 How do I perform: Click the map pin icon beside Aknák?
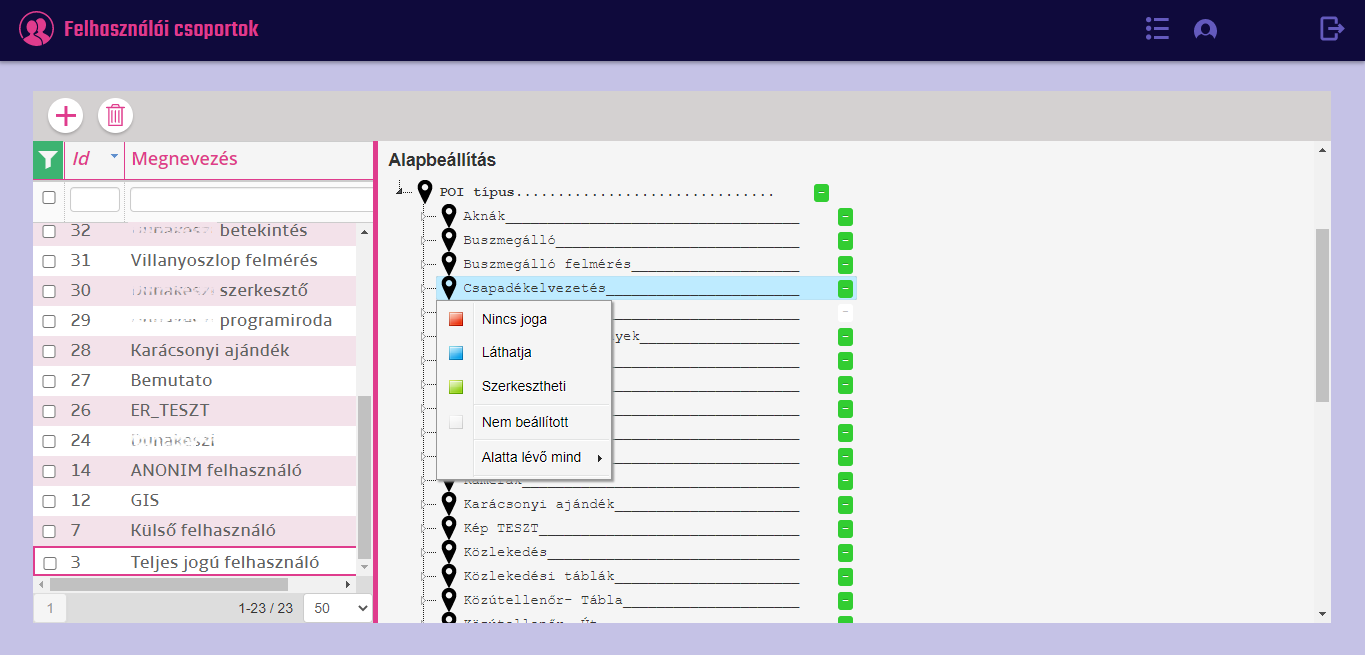449,216
